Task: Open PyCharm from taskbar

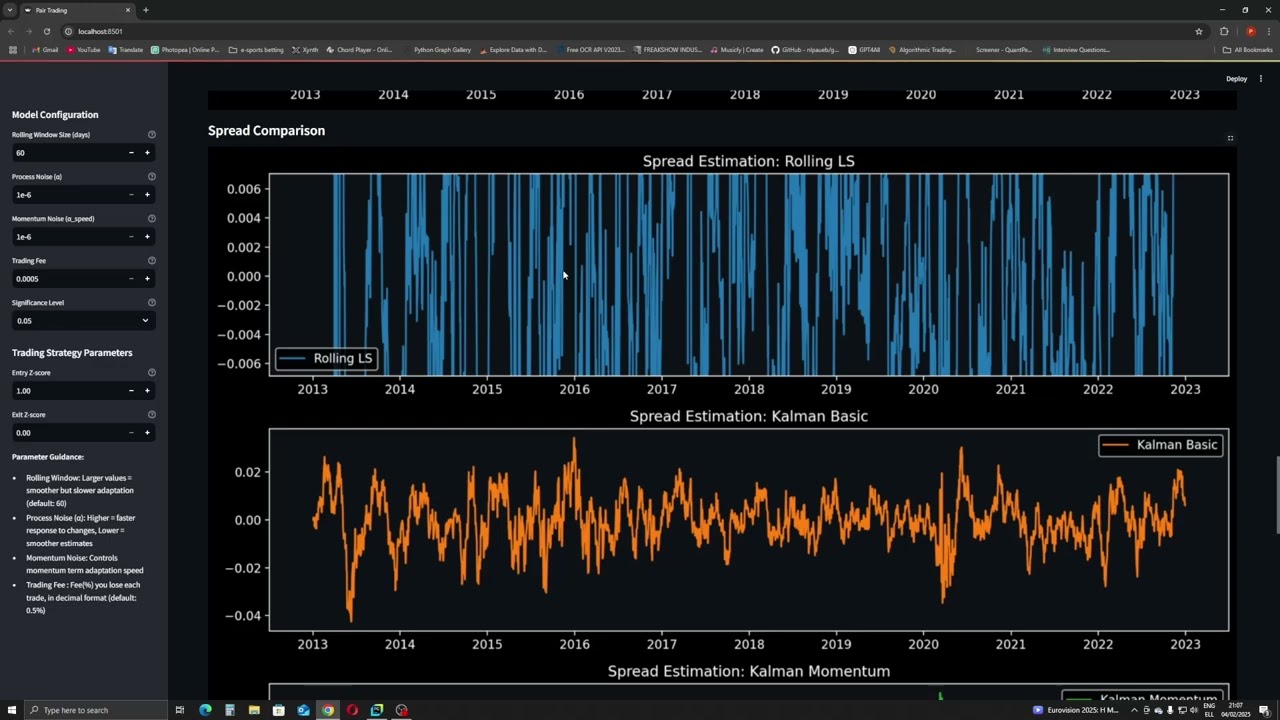Action: tap(377, 710)
